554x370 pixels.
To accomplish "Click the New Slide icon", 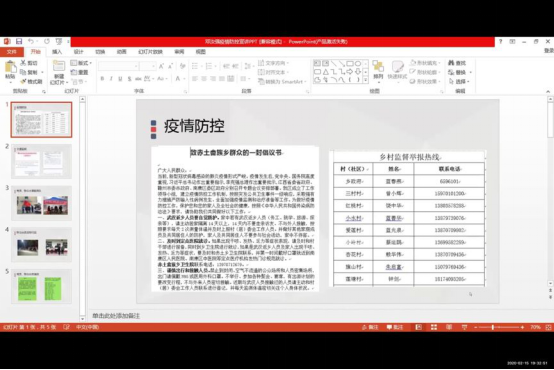I will tap(59, 73).
